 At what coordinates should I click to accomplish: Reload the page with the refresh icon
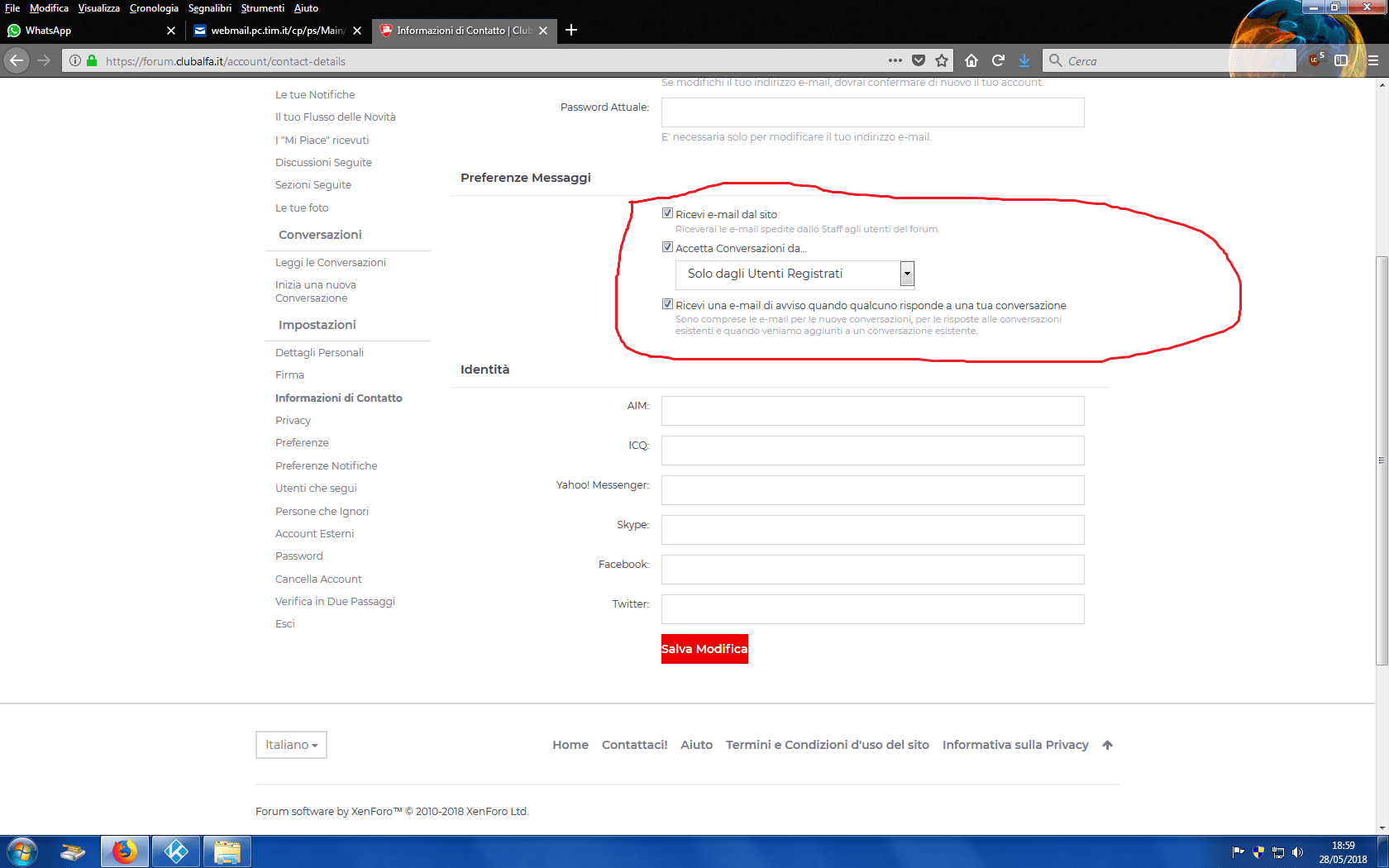point(998,60)
